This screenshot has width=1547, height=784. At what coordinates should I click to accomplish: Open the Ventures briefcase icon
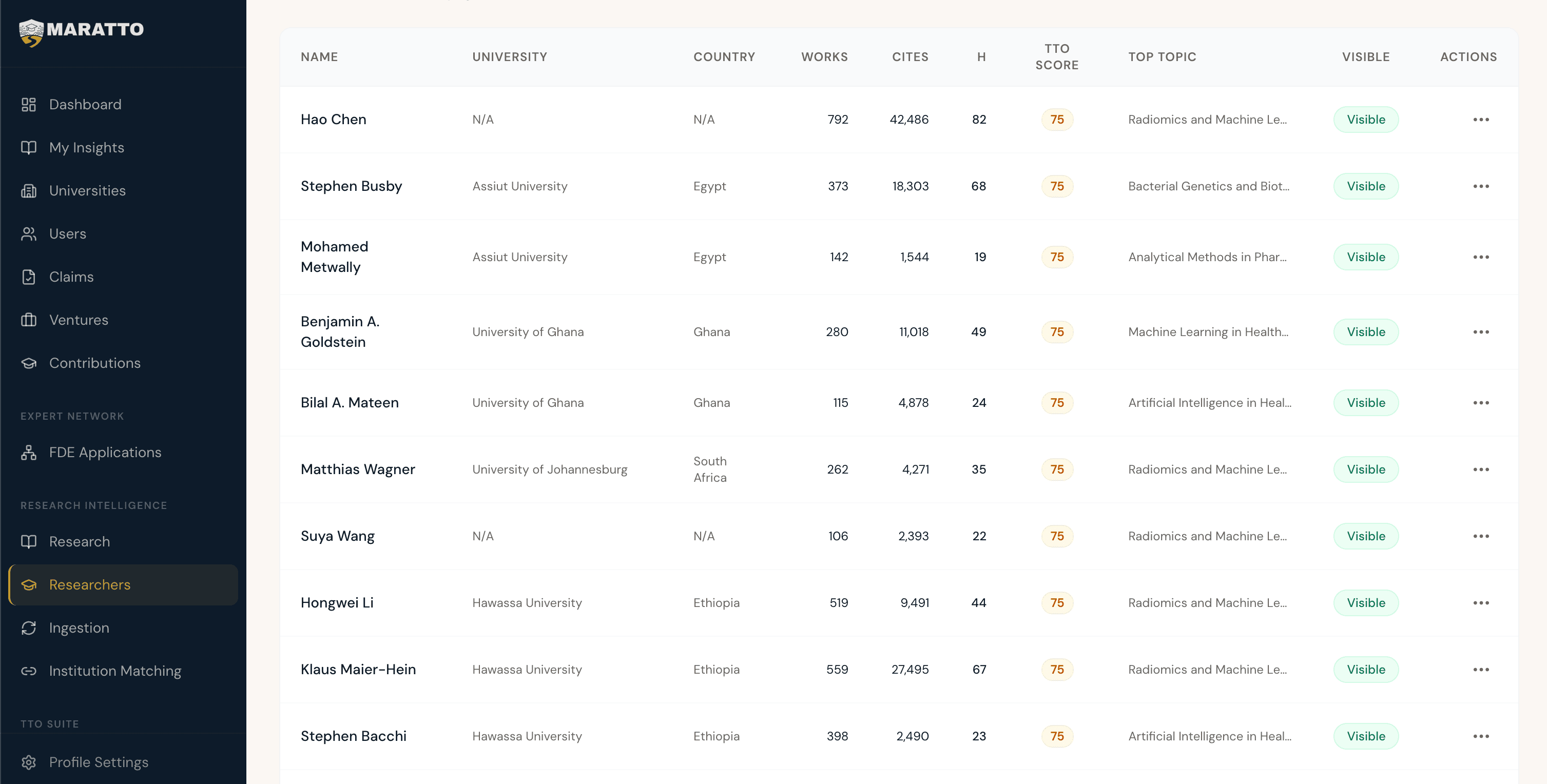pos(29,320)
